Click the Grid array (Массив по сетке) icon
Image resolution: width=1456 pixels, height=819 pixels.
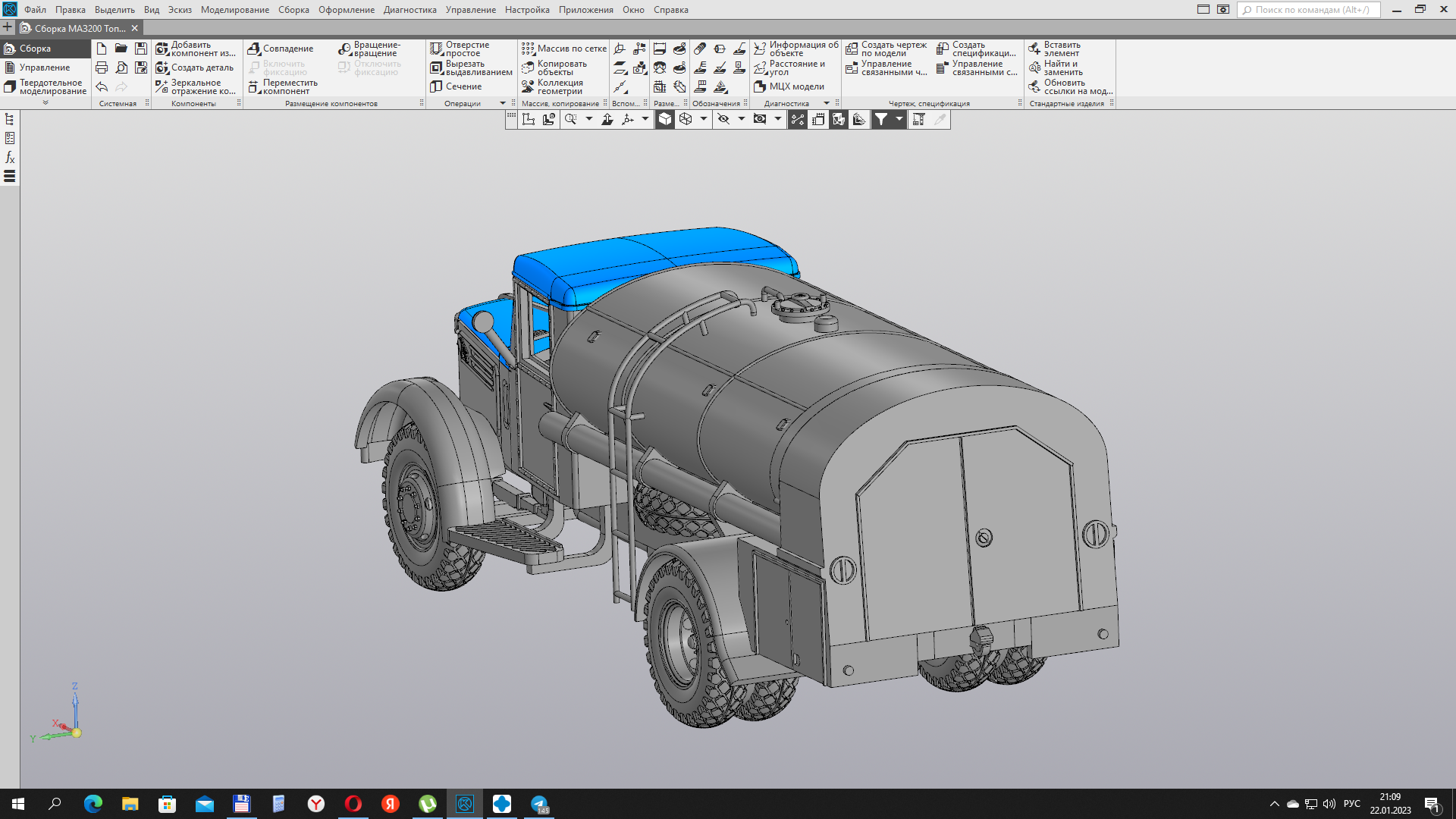click(x=528, y=49)
